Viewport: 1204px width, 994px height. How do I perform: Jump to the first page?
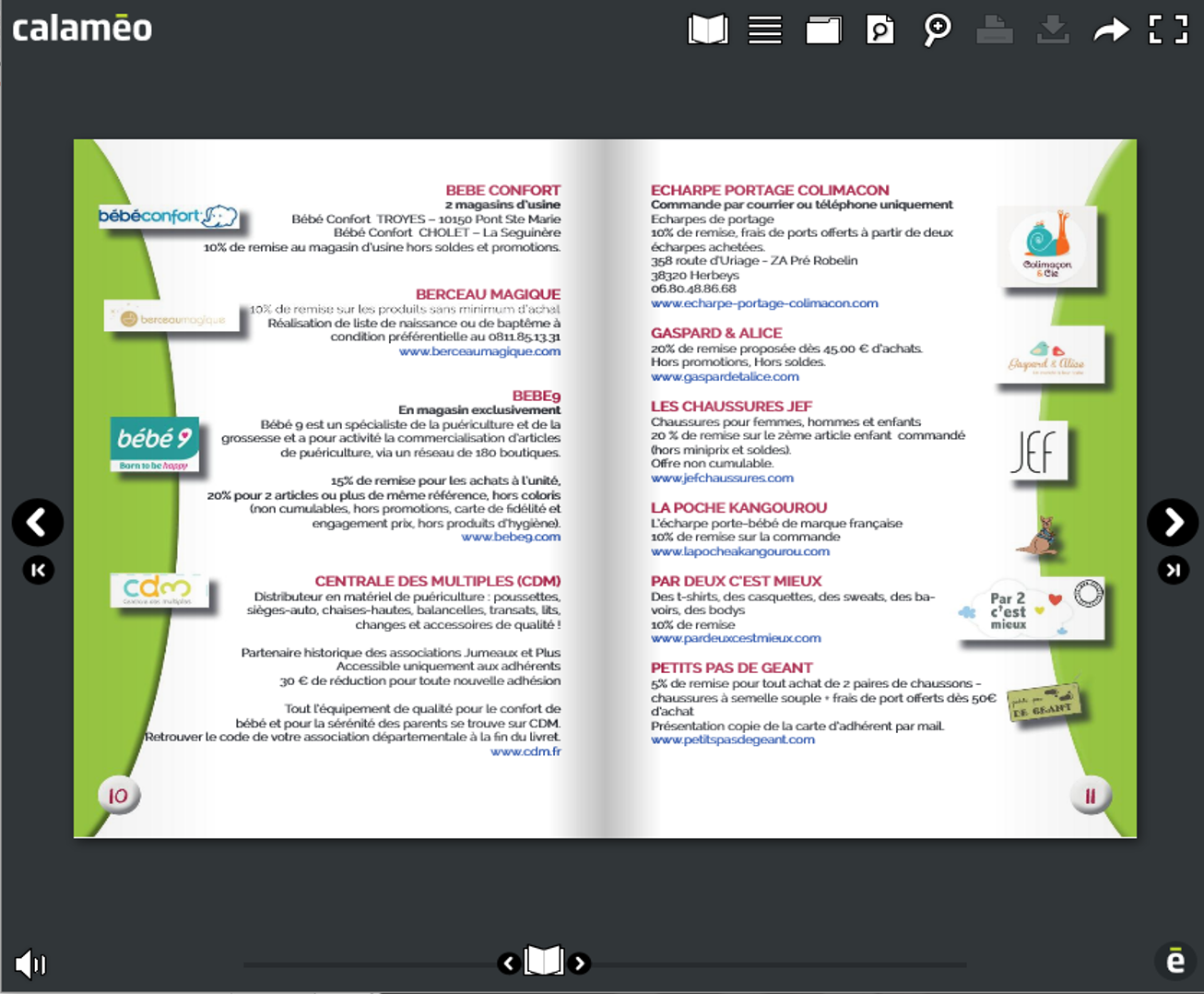click(x=38, y=570)
